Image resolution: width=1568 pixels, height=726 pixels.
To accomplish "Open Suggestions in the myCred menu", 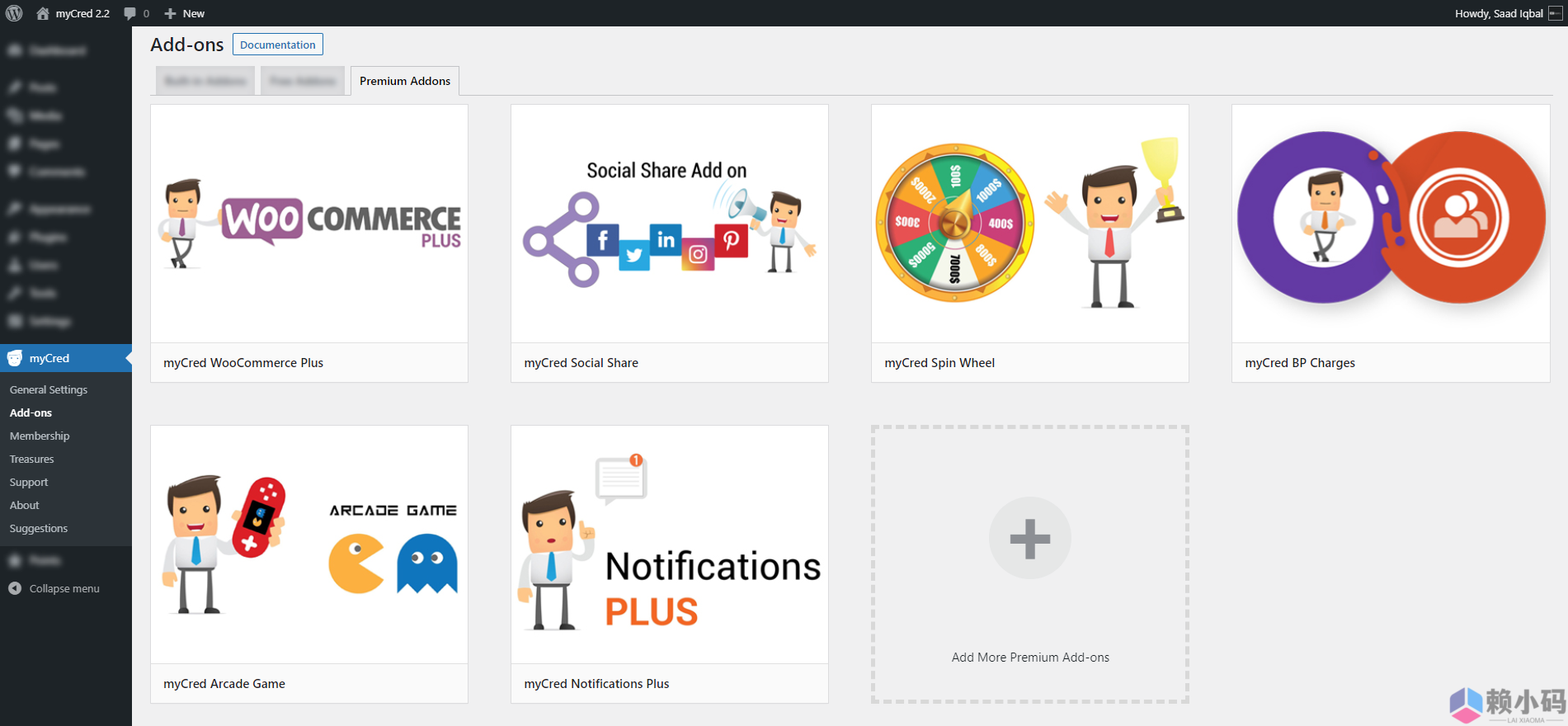I will [39, 528].
